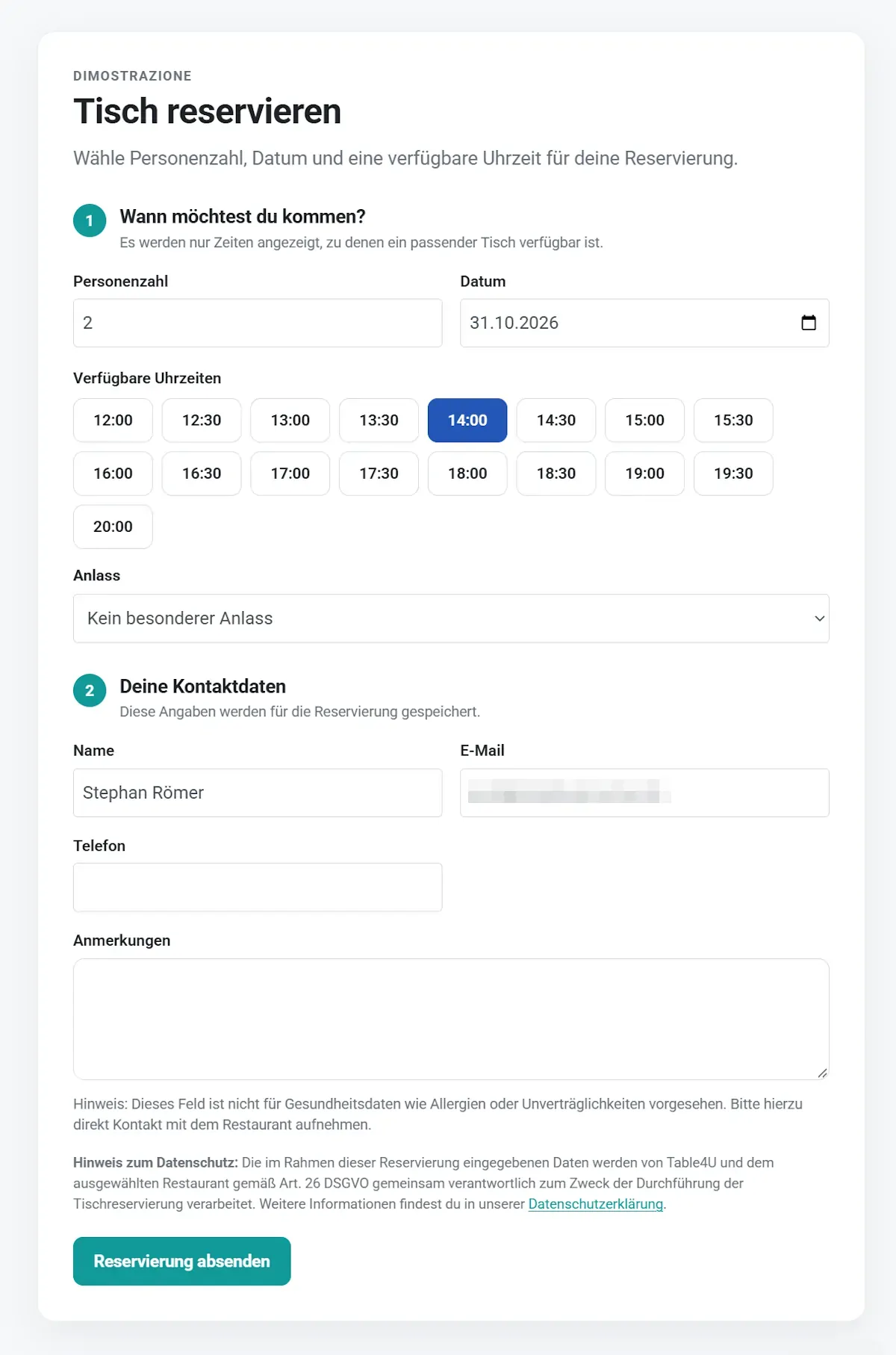
Task: Pick the 17:00 time slot
Action: [x=290, y=474]
